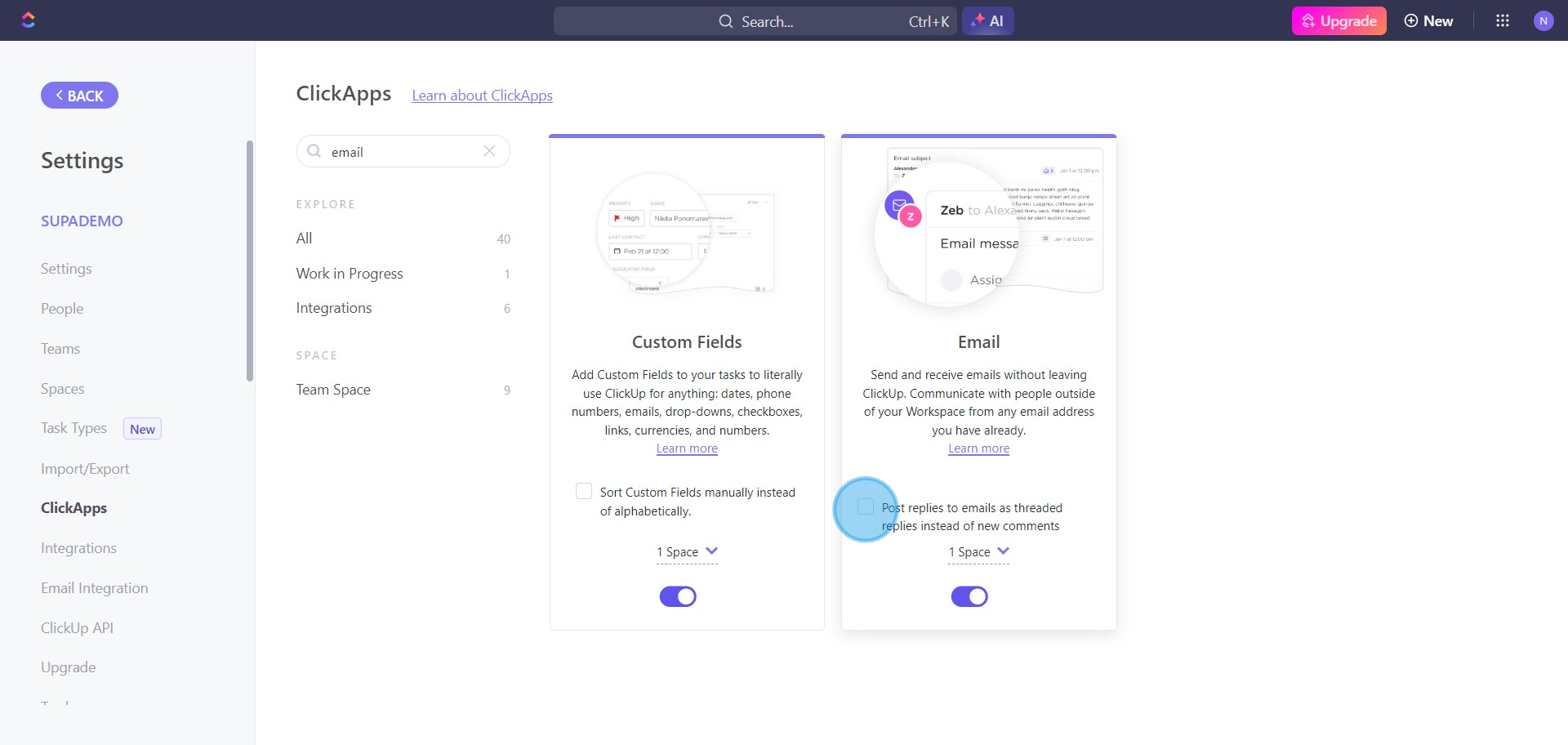This screenshot has width=1568, height=745.
Task: Open the Learn about ClickApps link
Action: click(482, 96)
